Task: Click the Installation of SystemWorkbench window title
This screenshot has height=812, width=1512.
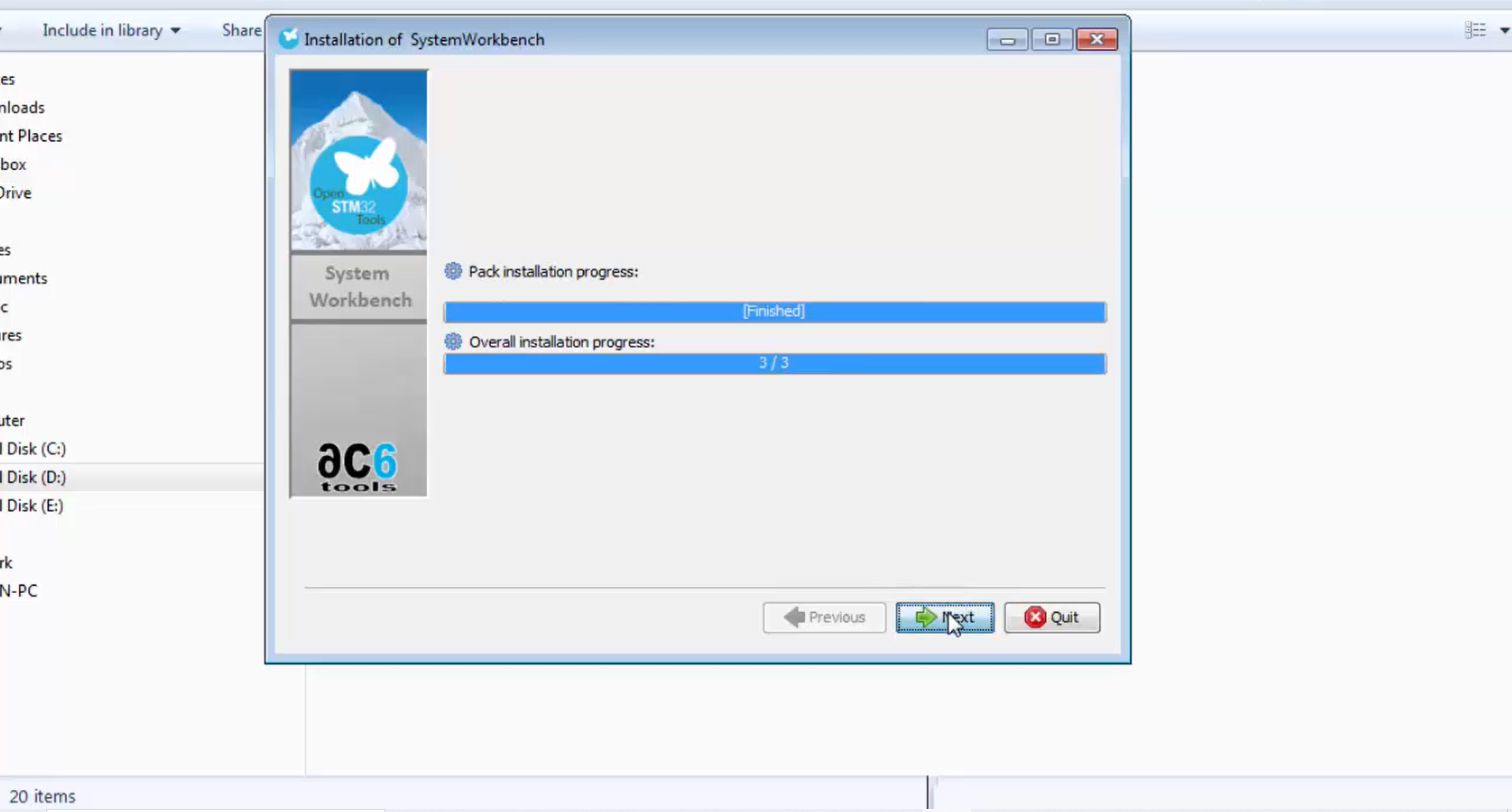Action: pyautogui.click(x=424, y=39)
